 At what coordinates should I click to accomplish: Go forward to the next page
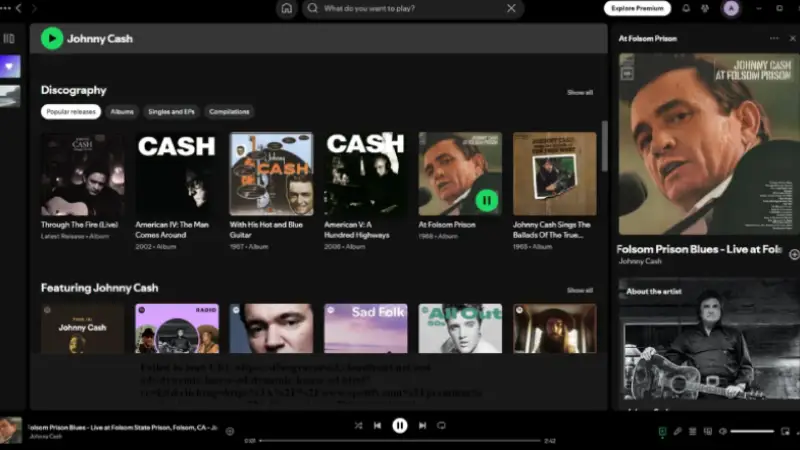click(x=34, y=8)
